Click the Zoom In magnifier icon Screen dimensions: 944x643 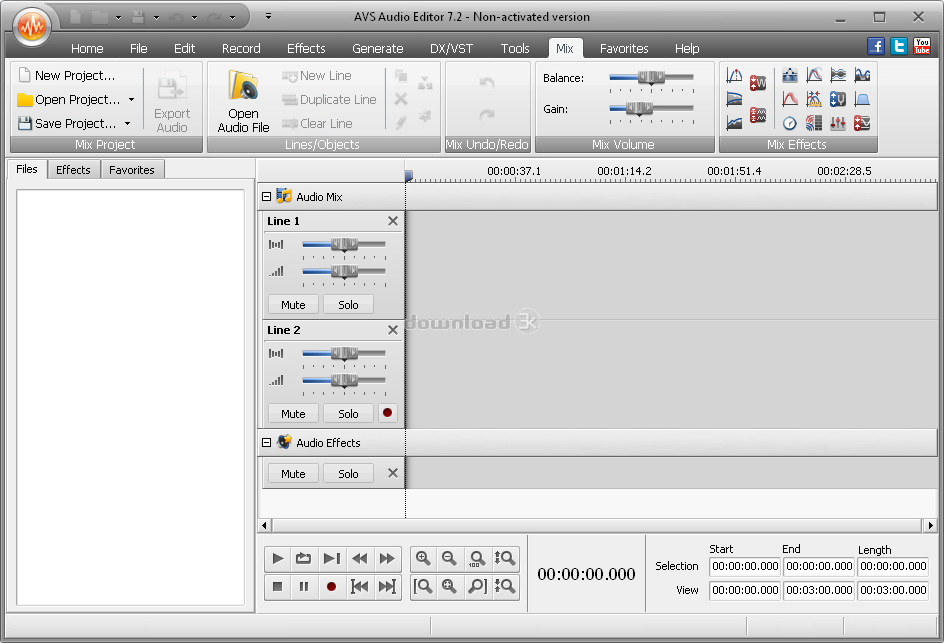[423, 559]
